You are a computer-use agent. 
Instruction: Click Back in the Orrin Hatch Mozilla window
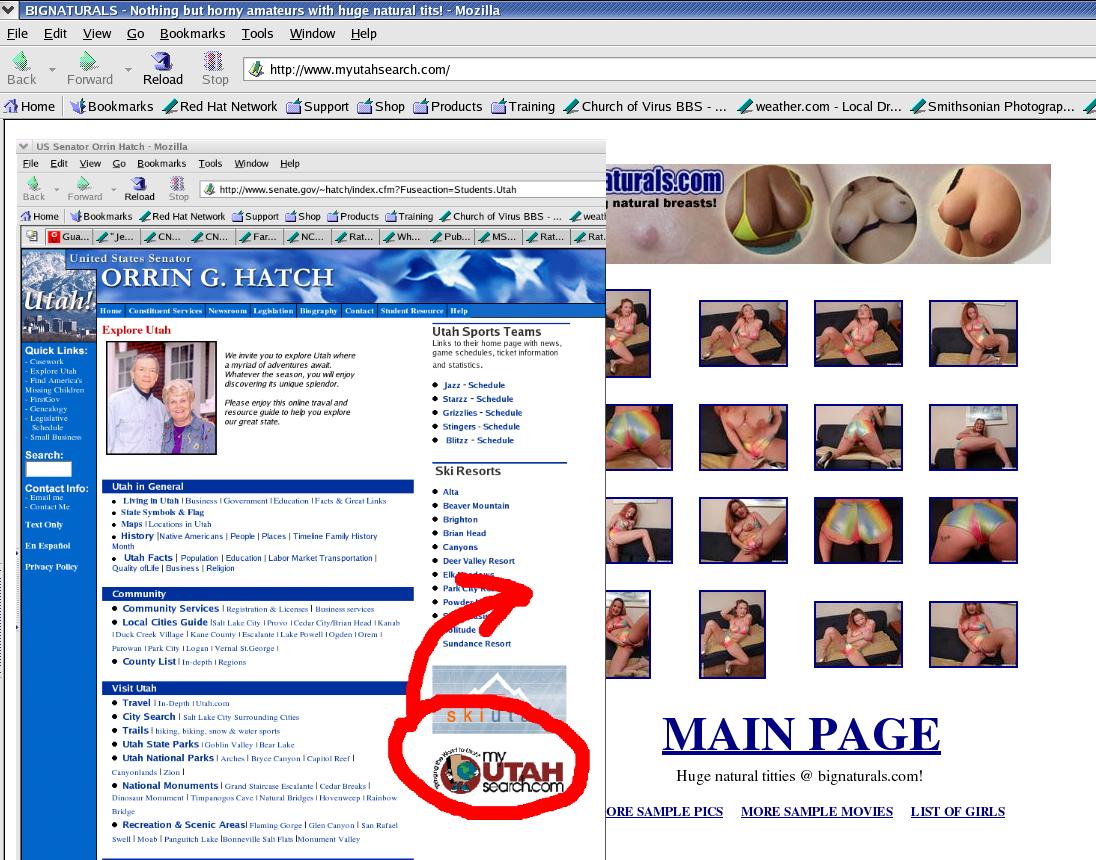[x=33, y=189]
